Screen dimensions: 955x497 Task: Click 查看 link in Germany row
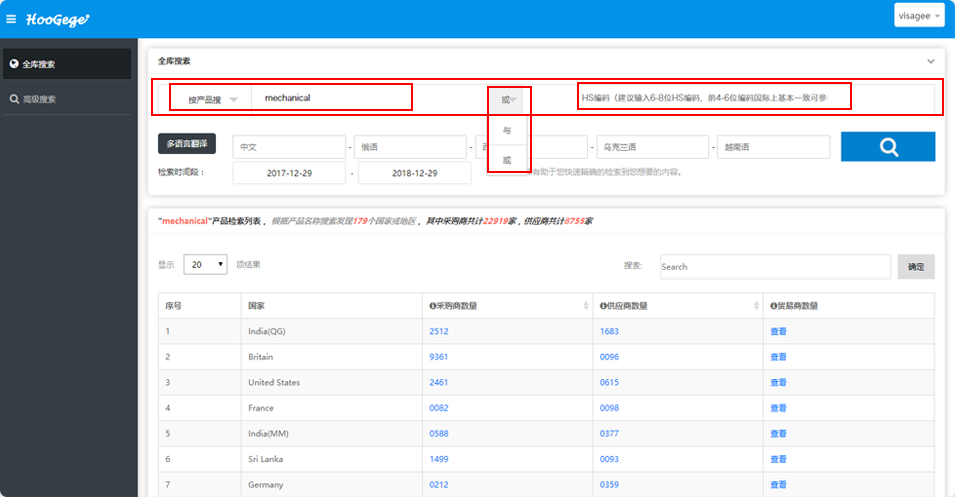[778, 485]
